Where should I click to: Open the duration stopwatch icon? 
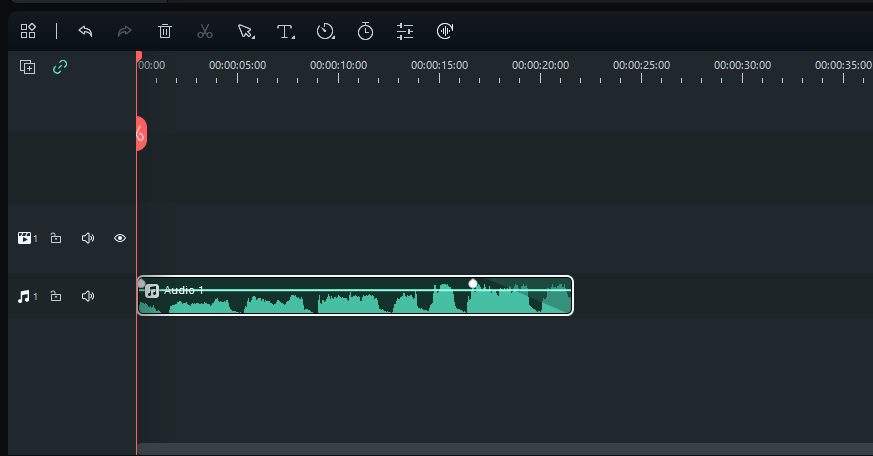pos(365,31)
